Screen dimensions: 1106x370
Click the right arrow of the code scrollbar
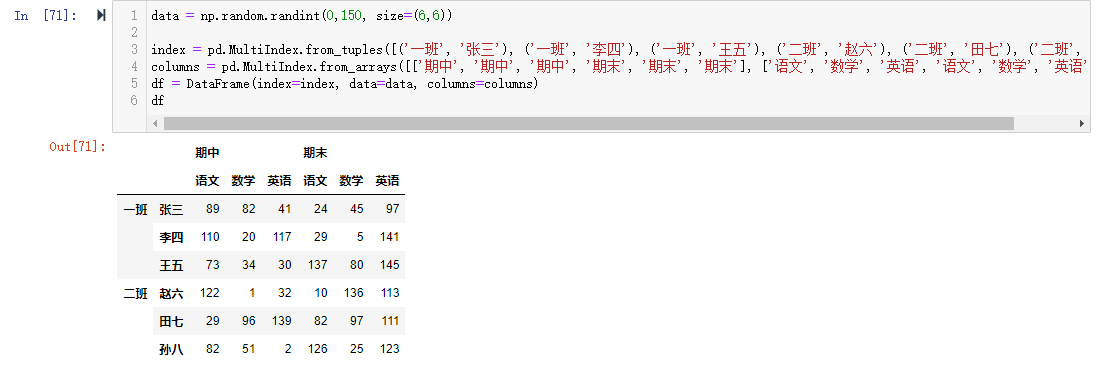pyautogui.click(x=1081, y=124)
